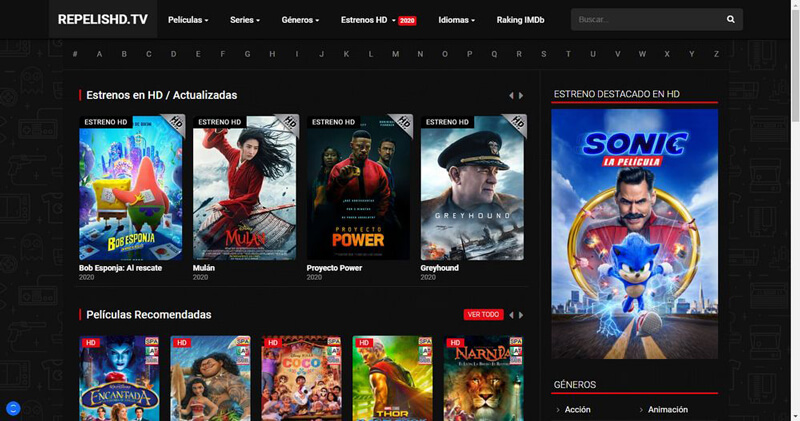Focus the Buscar search field
800x421 pixels.
pos(648,19)
